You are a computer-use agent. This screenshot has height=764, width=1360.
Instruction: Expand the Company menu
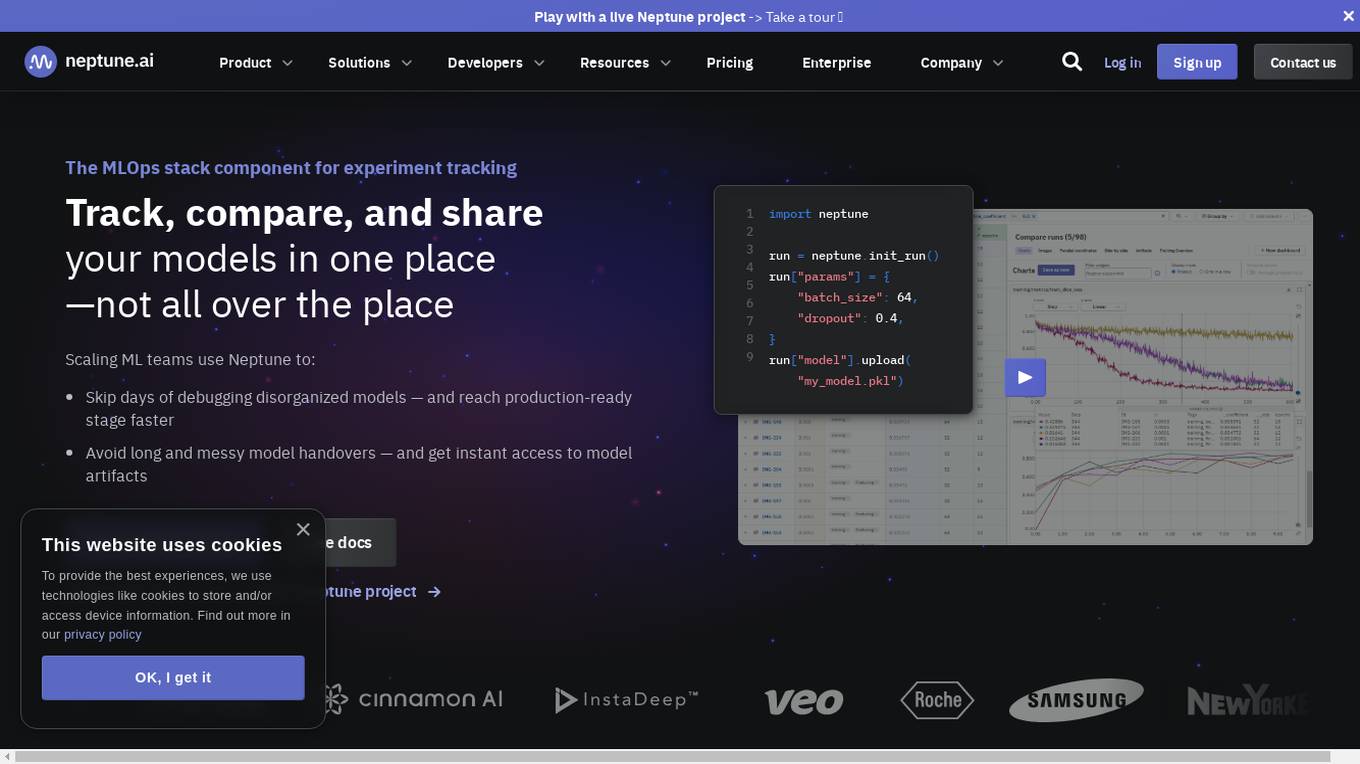[962, 62]
